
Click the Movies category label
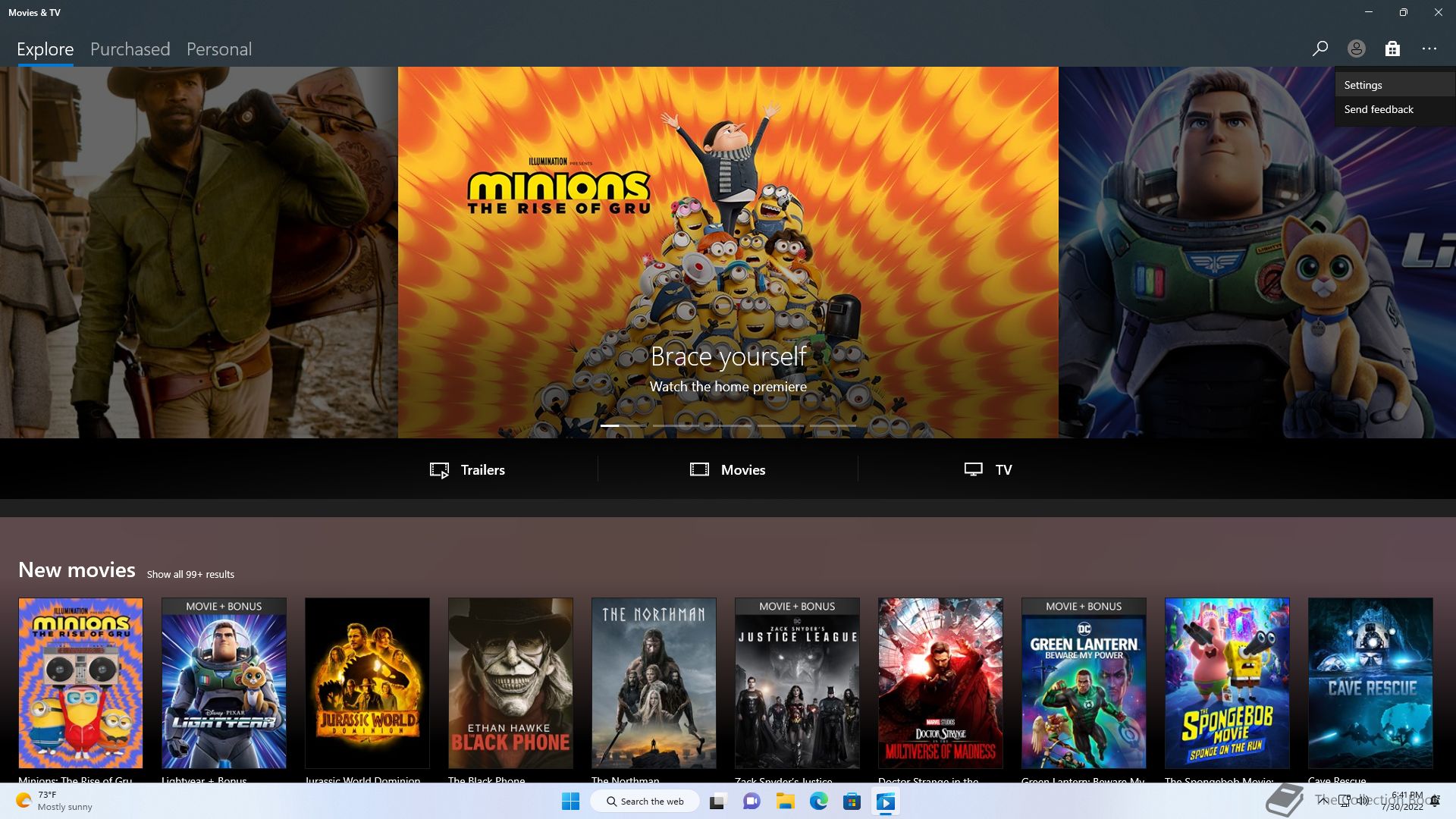coord(743,470)
